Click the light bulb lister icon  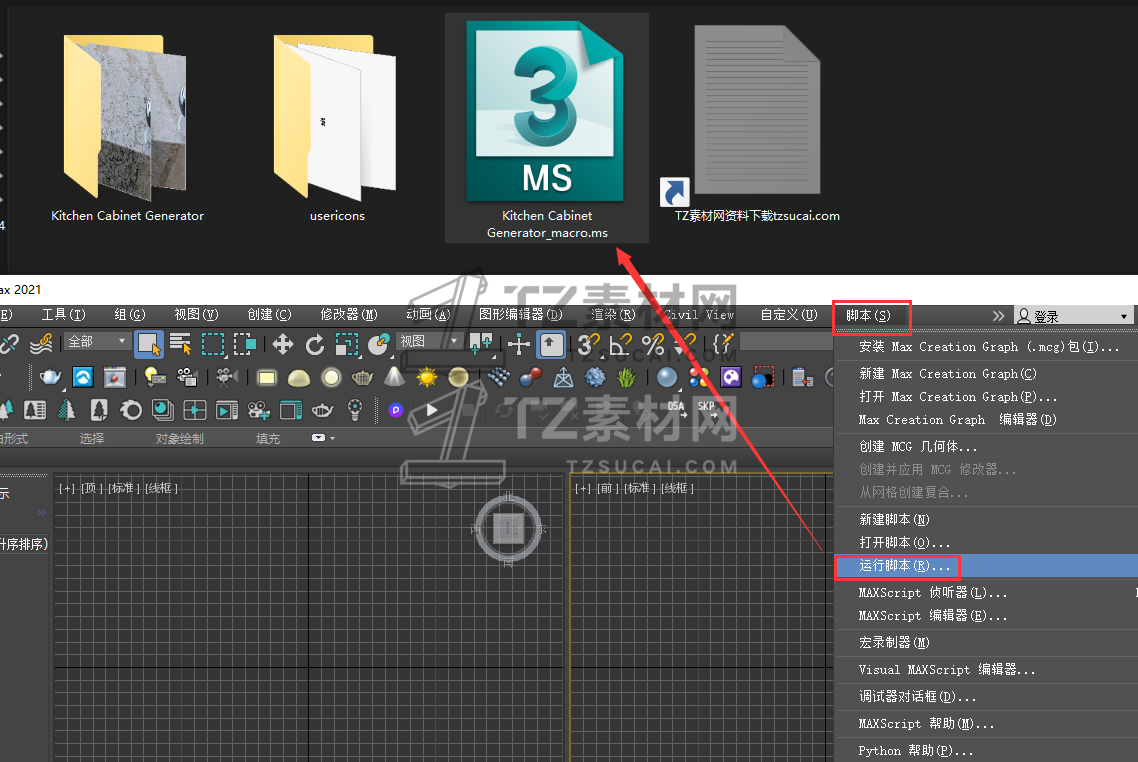pos(155,377)
